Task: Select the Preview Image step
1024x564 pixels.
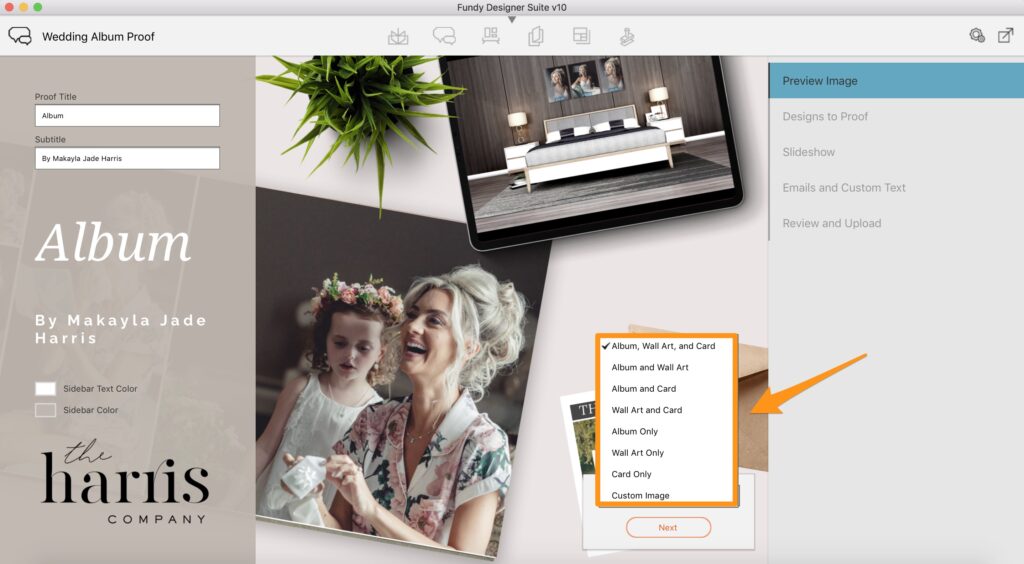Action: click(896, 81)
